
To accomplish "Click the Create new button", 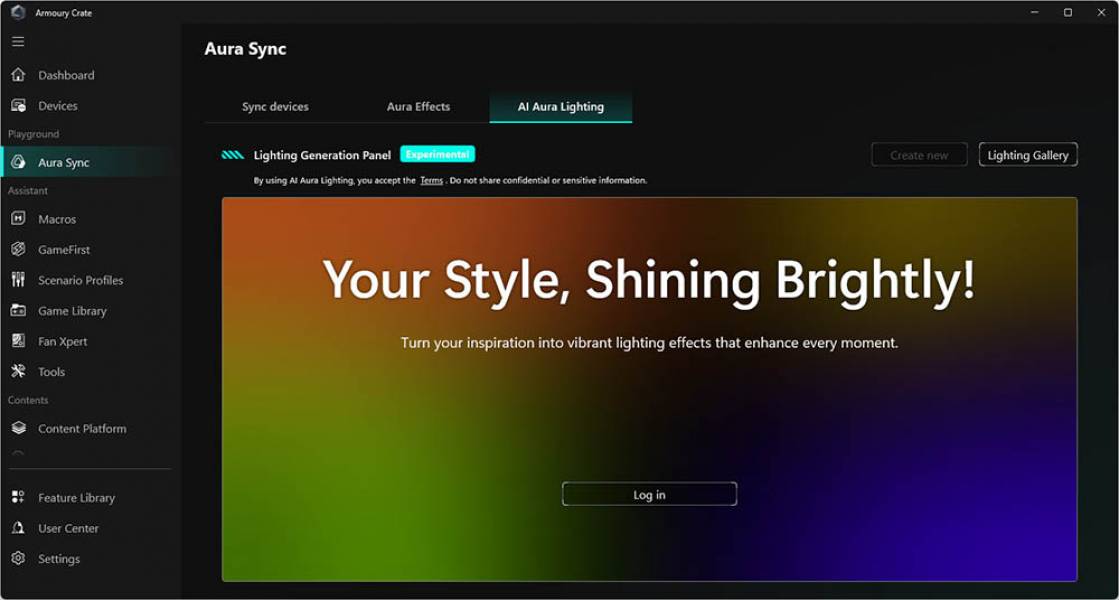I will tap(919, 155).
